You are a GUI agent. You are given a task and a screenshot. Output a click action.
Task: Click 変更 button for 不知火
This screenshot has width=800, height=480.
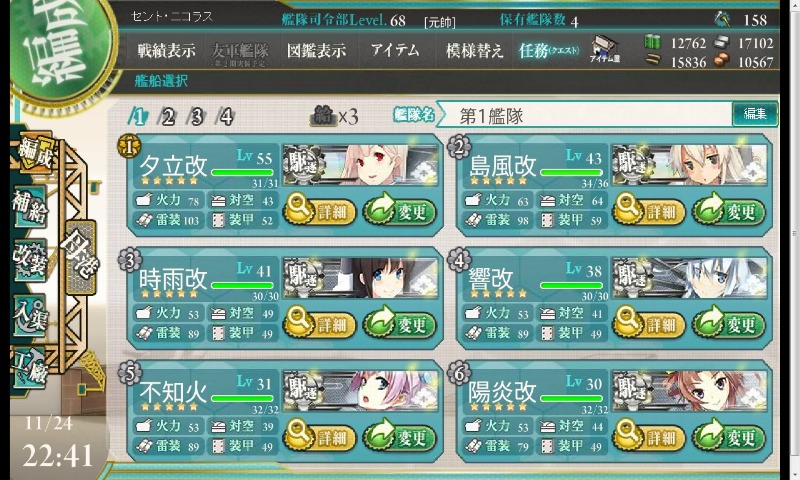[399, 435]
